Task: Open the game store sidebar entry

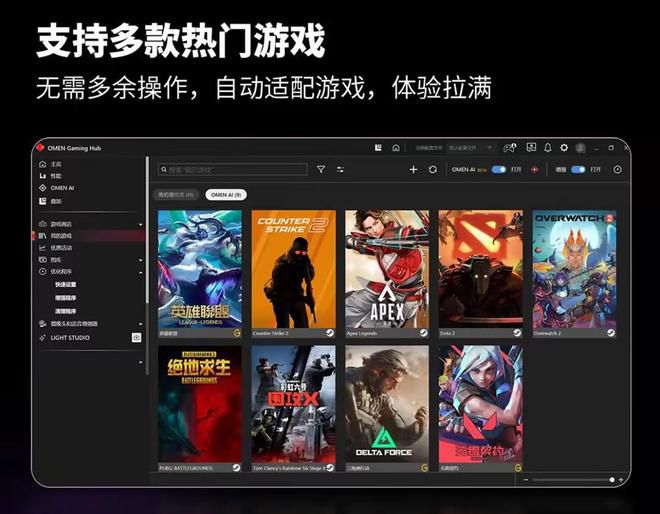Action: click(55, 224)
